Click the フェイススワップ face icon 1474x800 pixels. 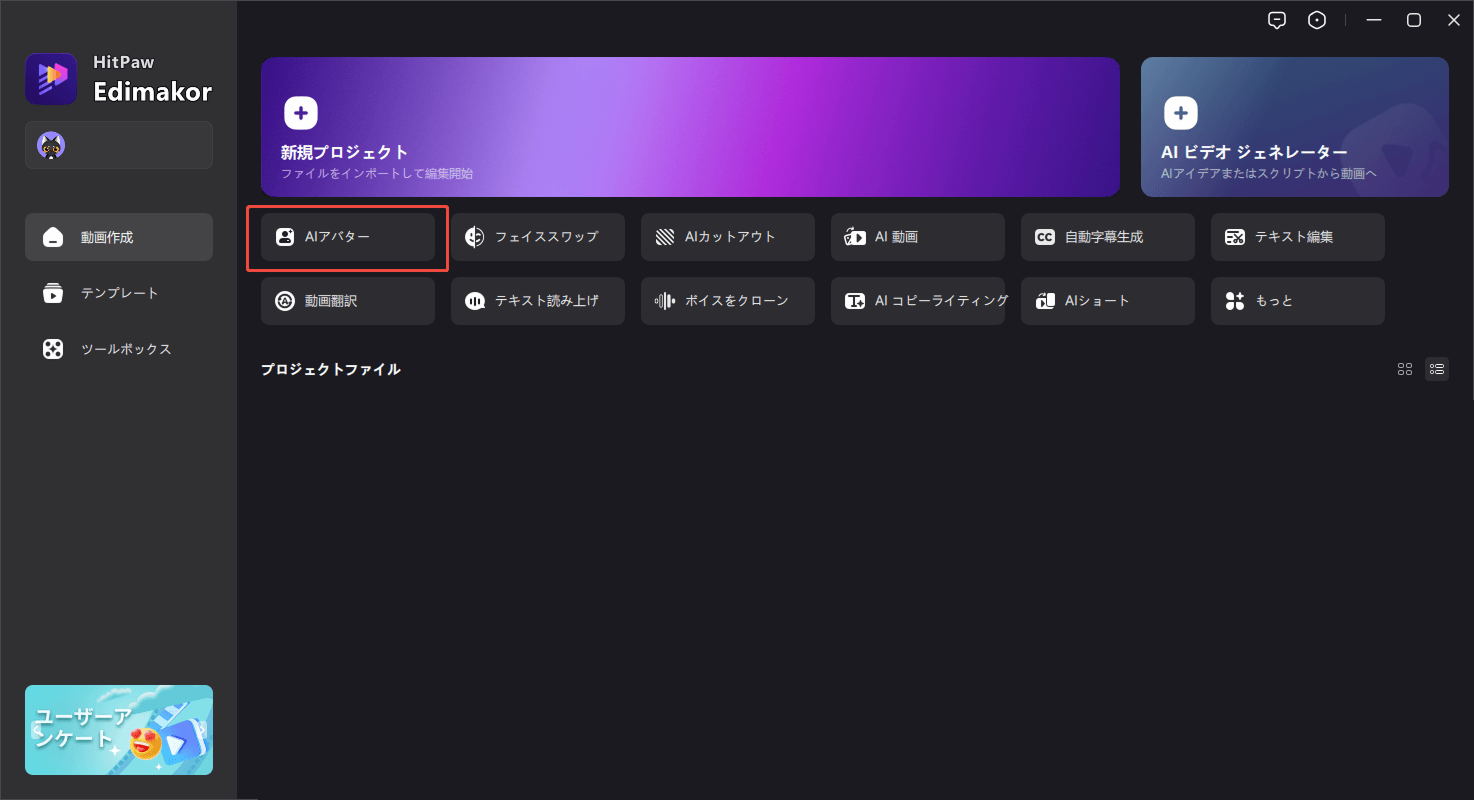click(475, 237)
